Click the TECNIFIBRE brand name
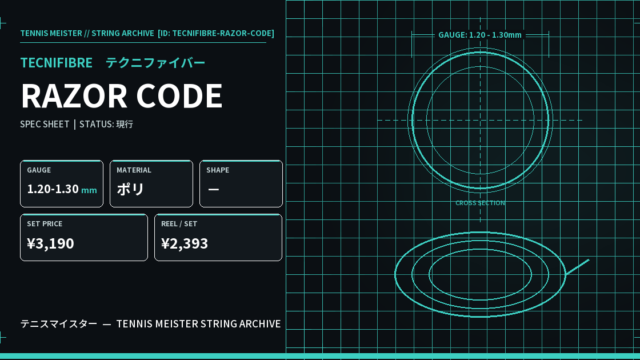Screen dimensions: 640x360 click(x=56, y=63)
